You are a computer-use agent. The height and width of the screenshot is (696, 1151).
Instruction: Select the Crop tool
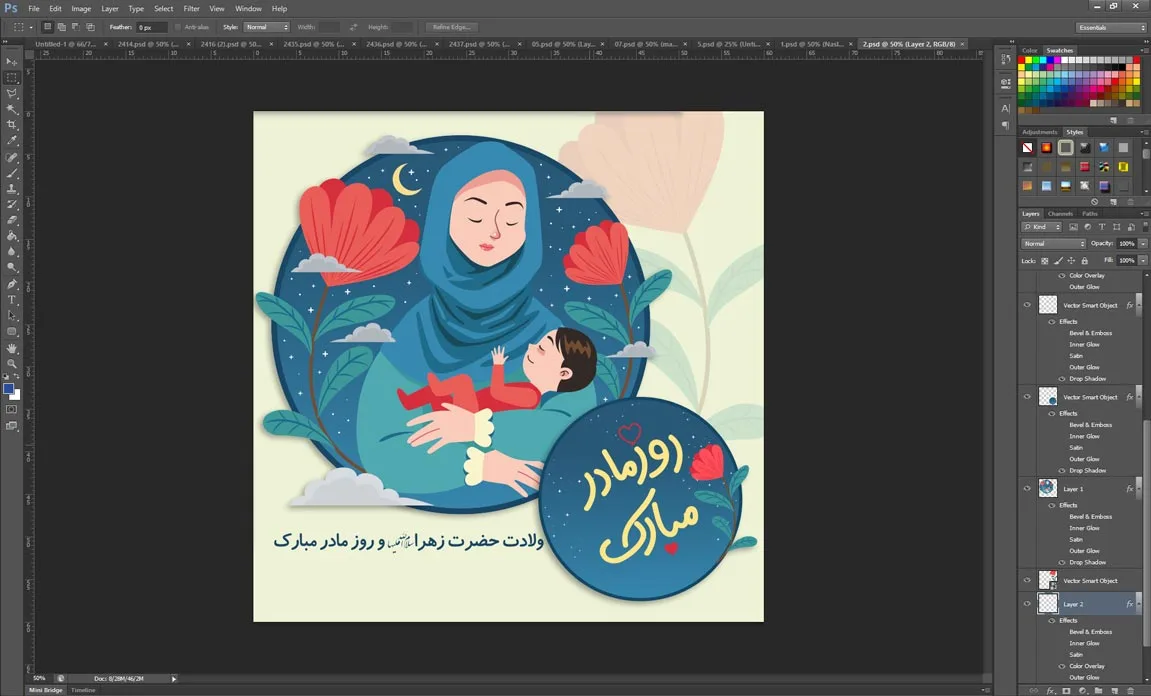pyautogui.click(x=12, y=125)
